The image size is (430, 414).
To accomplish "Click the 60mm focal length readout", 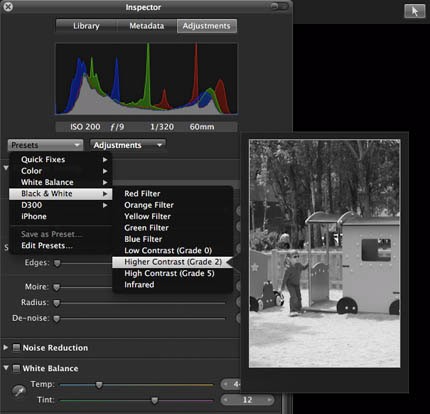I will 202,127.
